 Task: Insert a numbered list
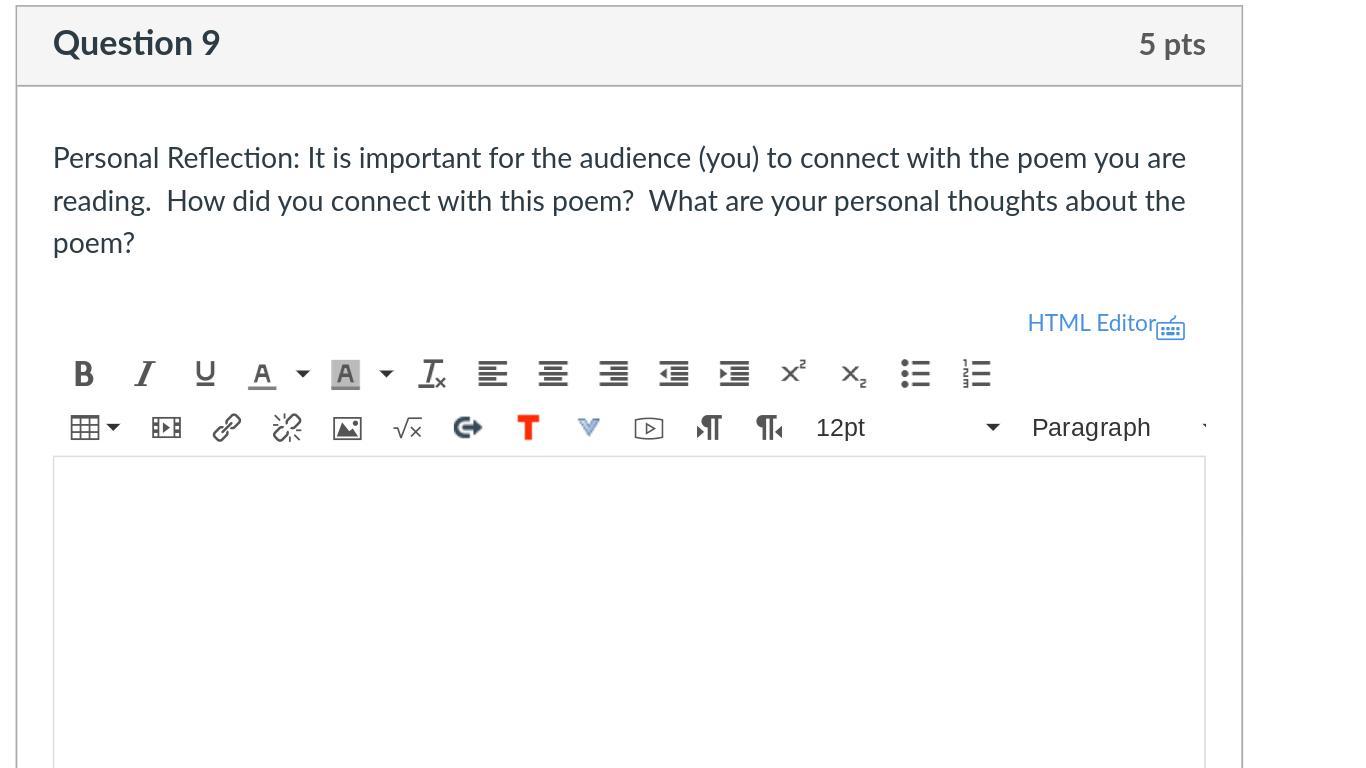click(x=976, y=374)
